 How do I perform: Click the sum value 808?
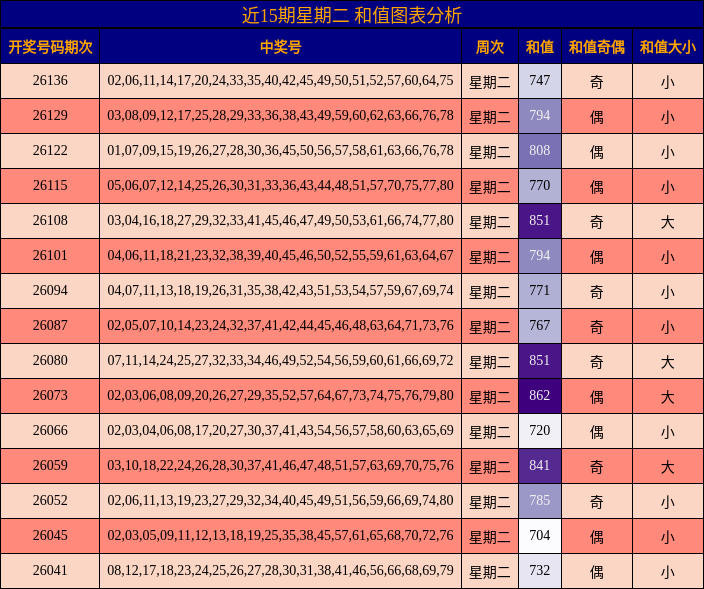tap(540, 150)
